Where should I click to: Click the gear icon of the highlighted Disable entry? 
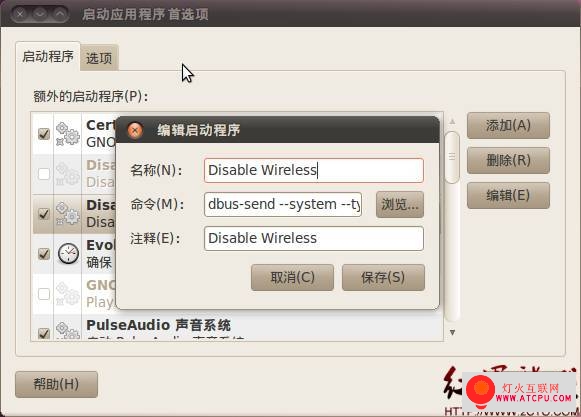point(67,214)
